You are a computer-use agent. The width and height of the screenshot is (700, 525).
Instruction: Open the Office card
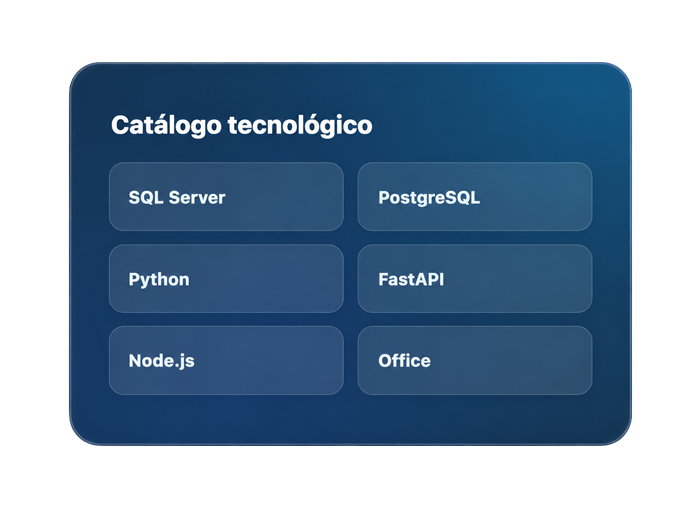point(475,360)
